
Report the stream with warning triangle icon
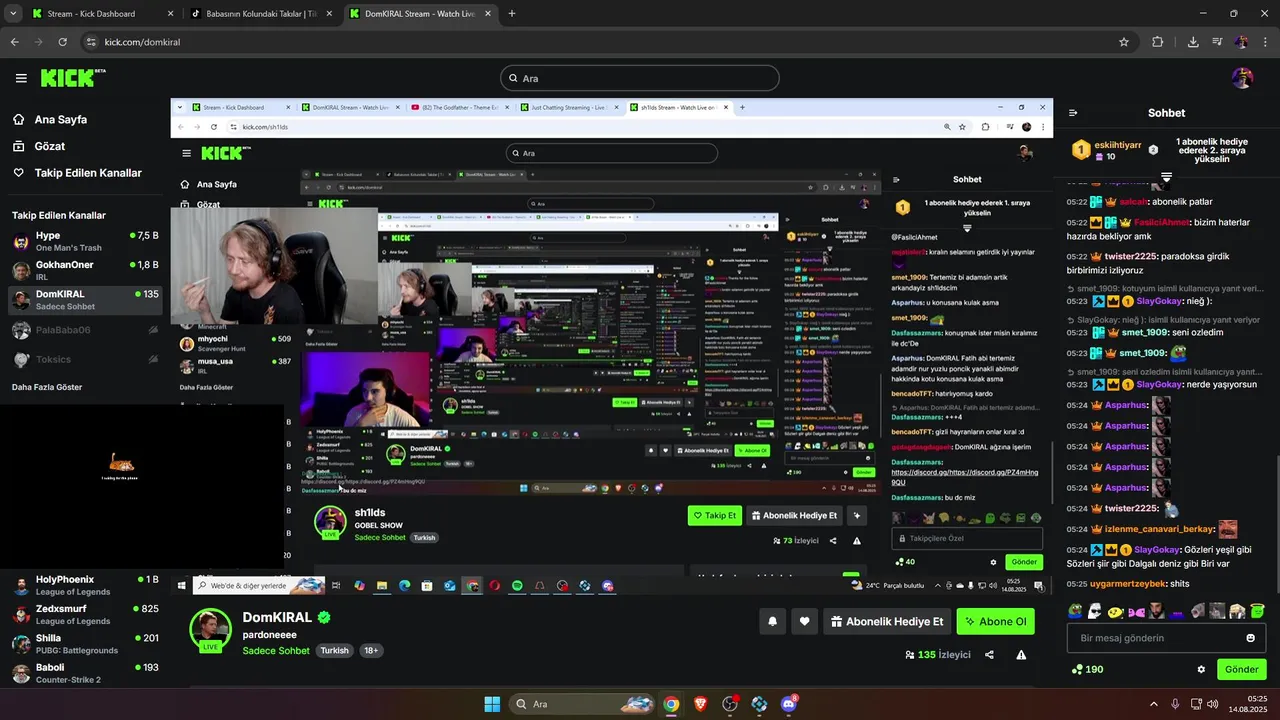[1021, 655]
